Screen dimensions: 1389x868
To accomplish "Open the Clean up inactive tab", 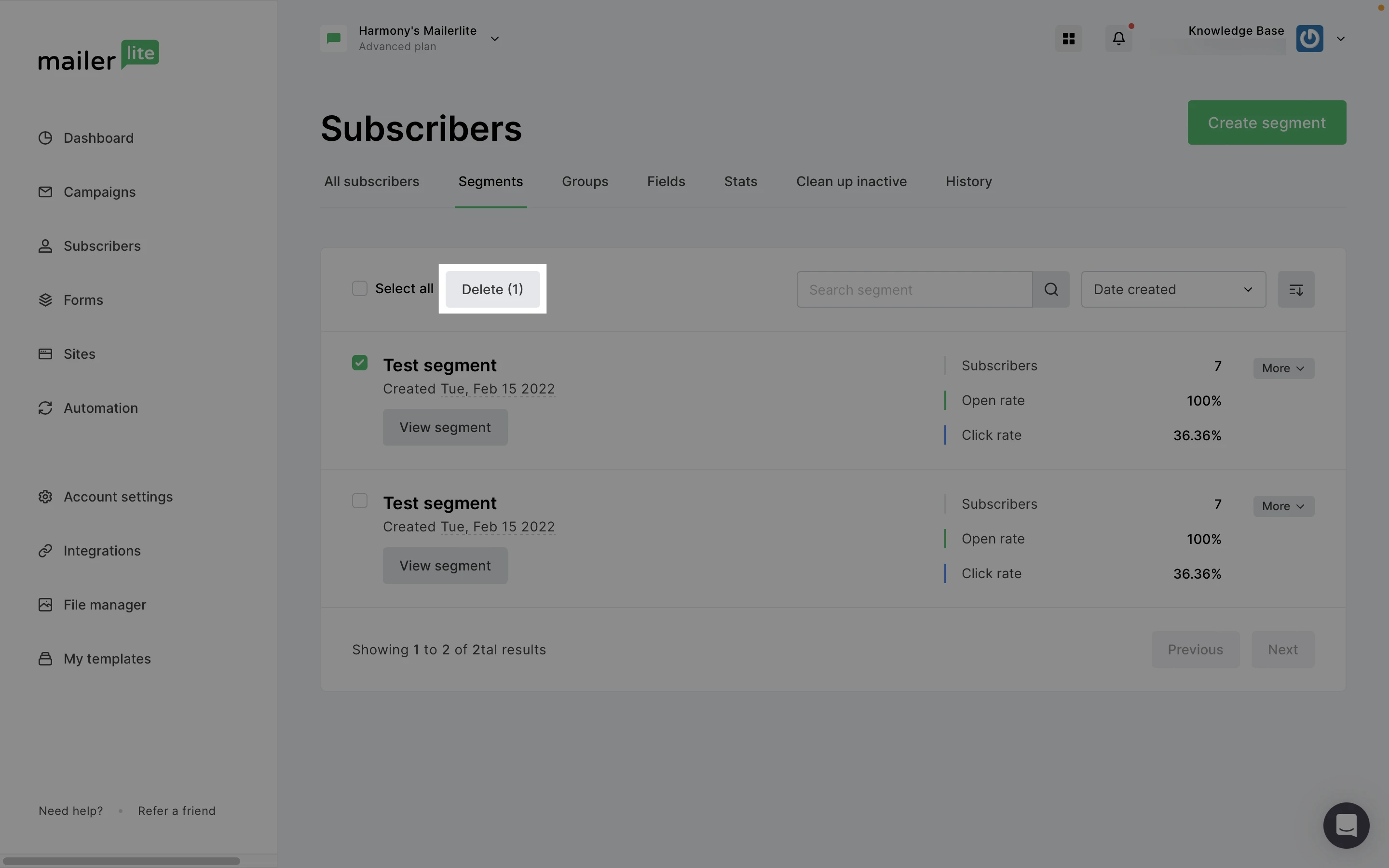I will [851, 181].
